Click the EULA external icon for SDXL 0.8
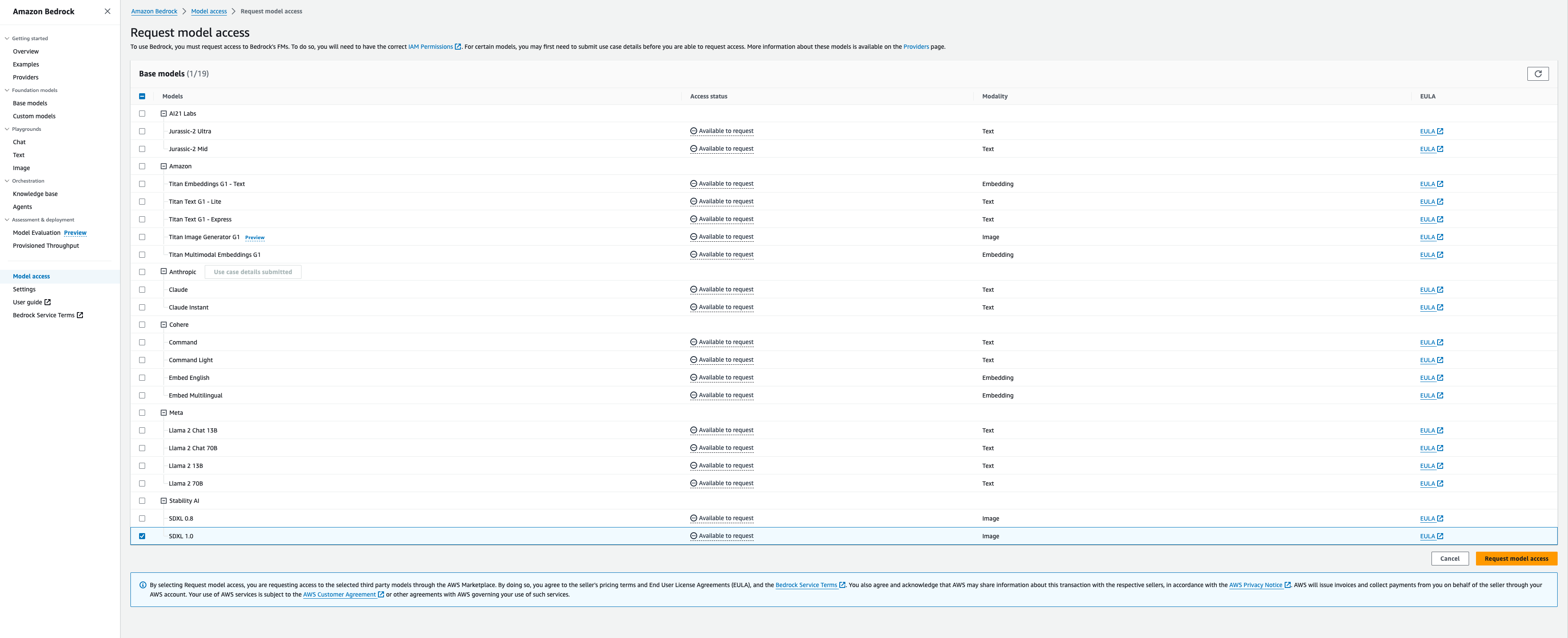Screen dimensions: 1568x638 coord(1440,518)
